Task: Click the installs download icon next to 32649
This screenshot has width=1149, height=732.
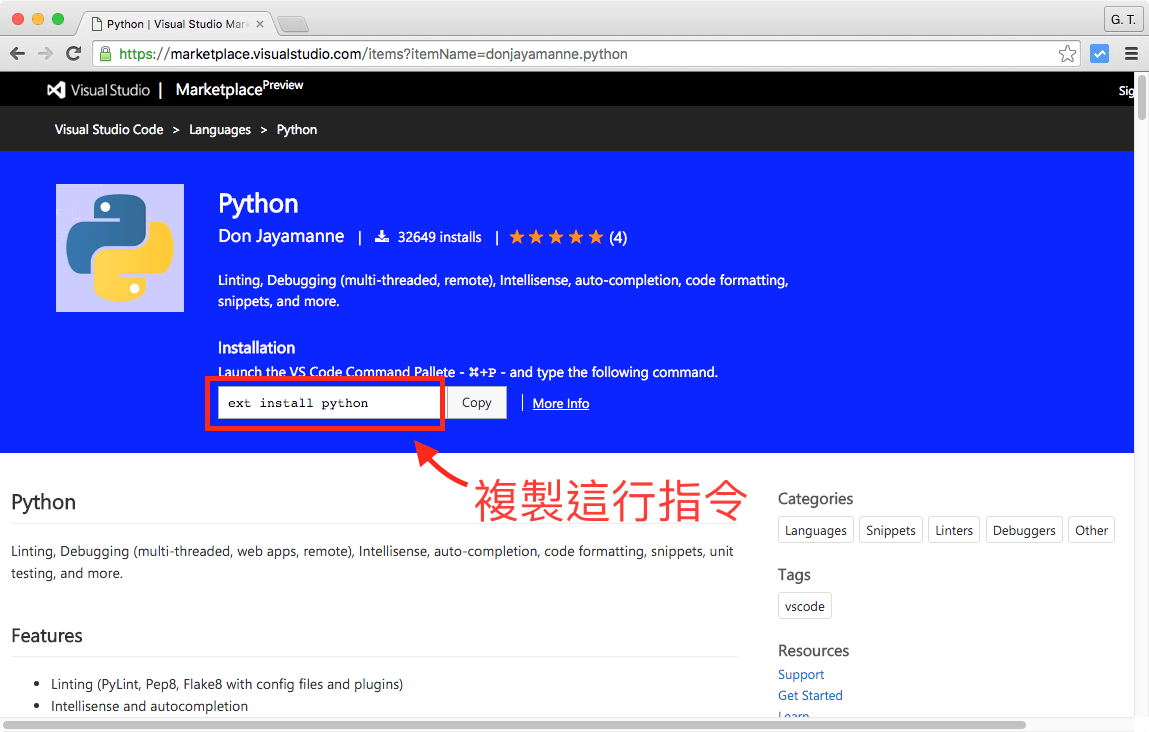Action: (381, 236)
